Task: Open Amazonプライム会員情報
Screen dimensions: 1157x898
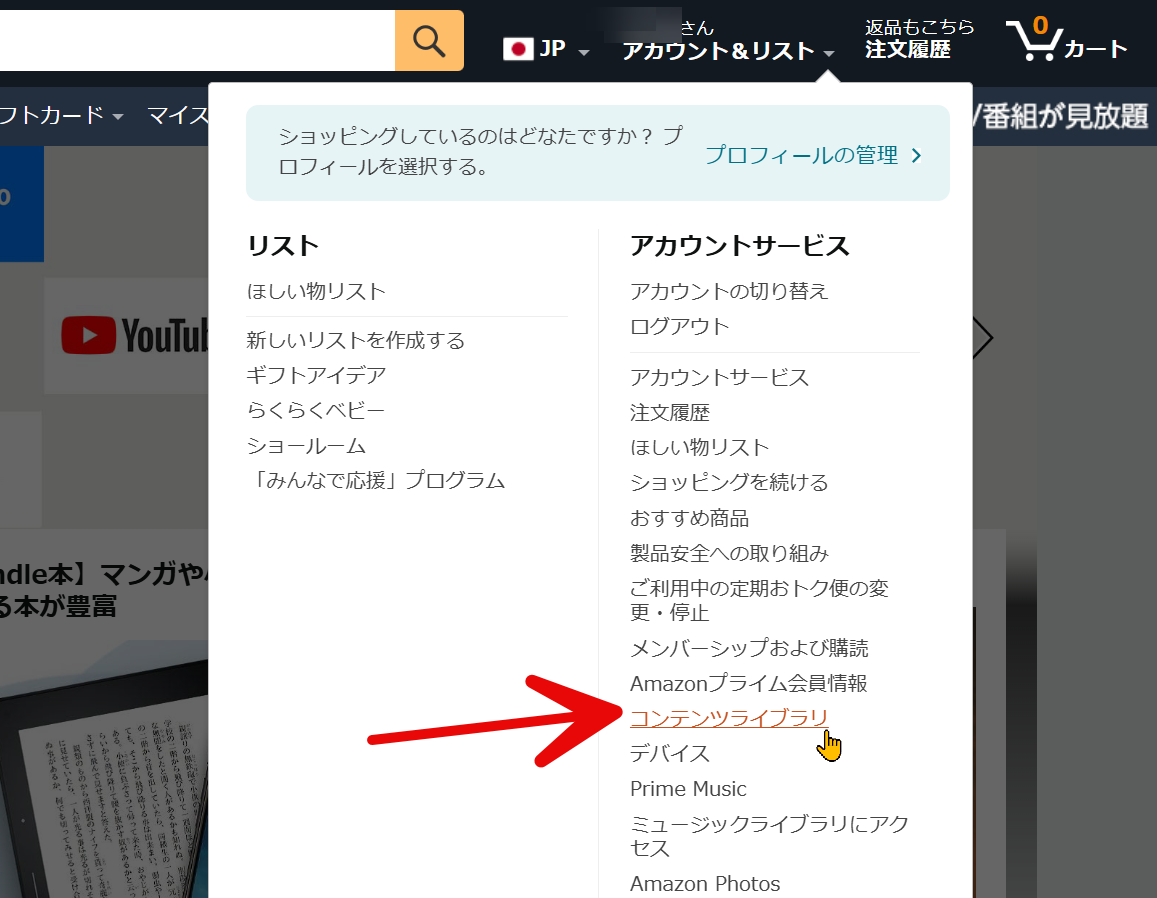Action: tap(749, 683)
